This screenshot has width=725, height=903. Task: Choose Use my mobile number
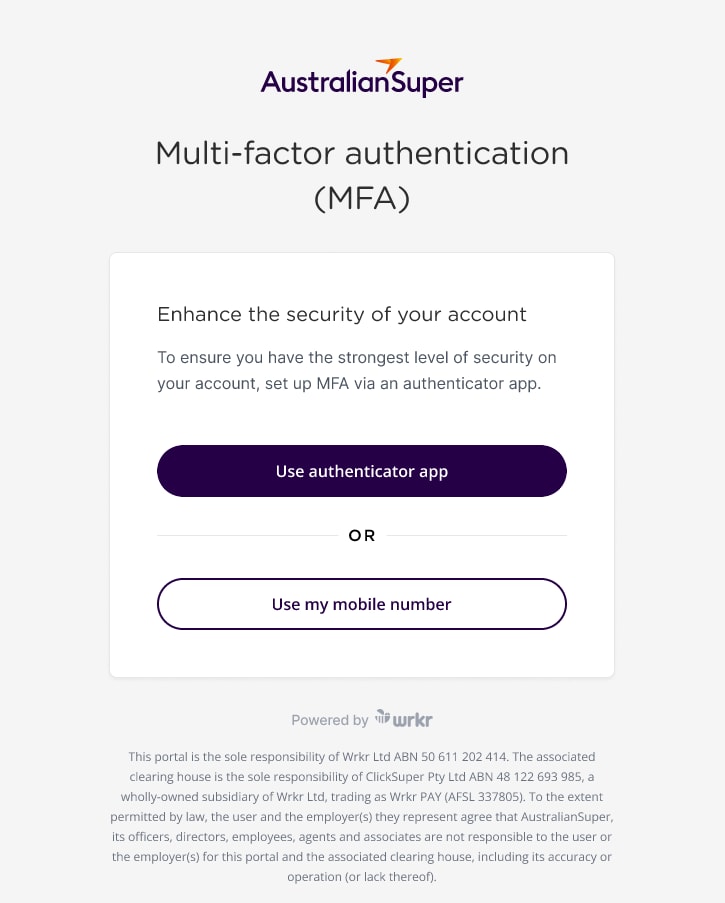pos(362,604)
